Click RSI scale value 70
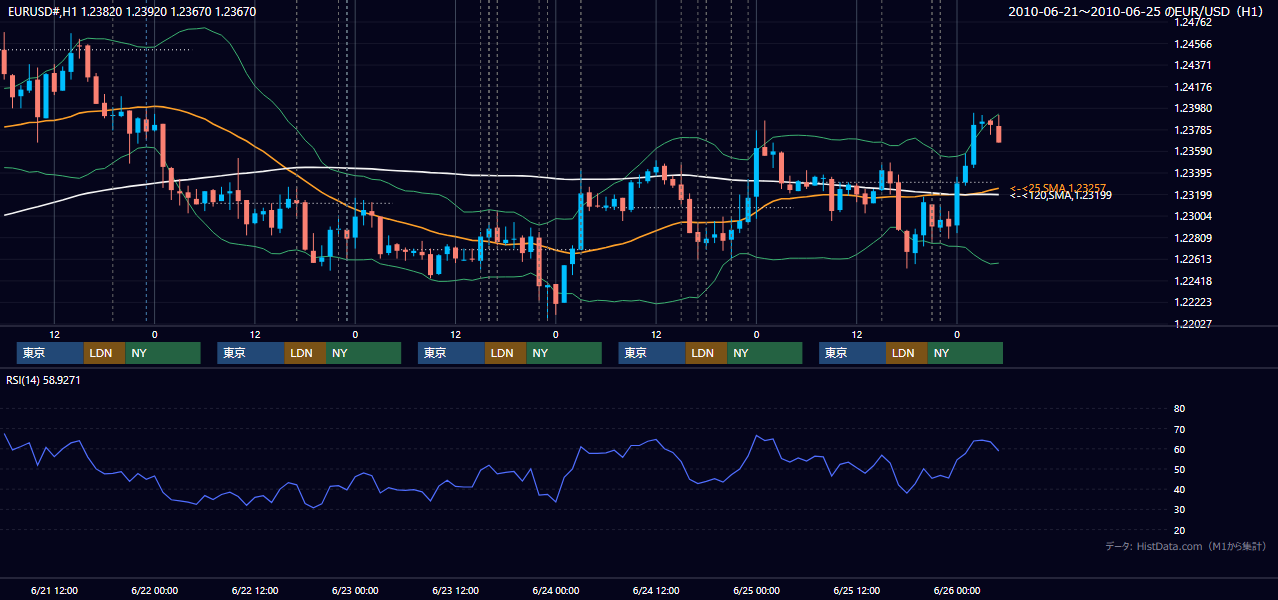Screen dimensions: 1278x600 click(x=1179, y=429)
